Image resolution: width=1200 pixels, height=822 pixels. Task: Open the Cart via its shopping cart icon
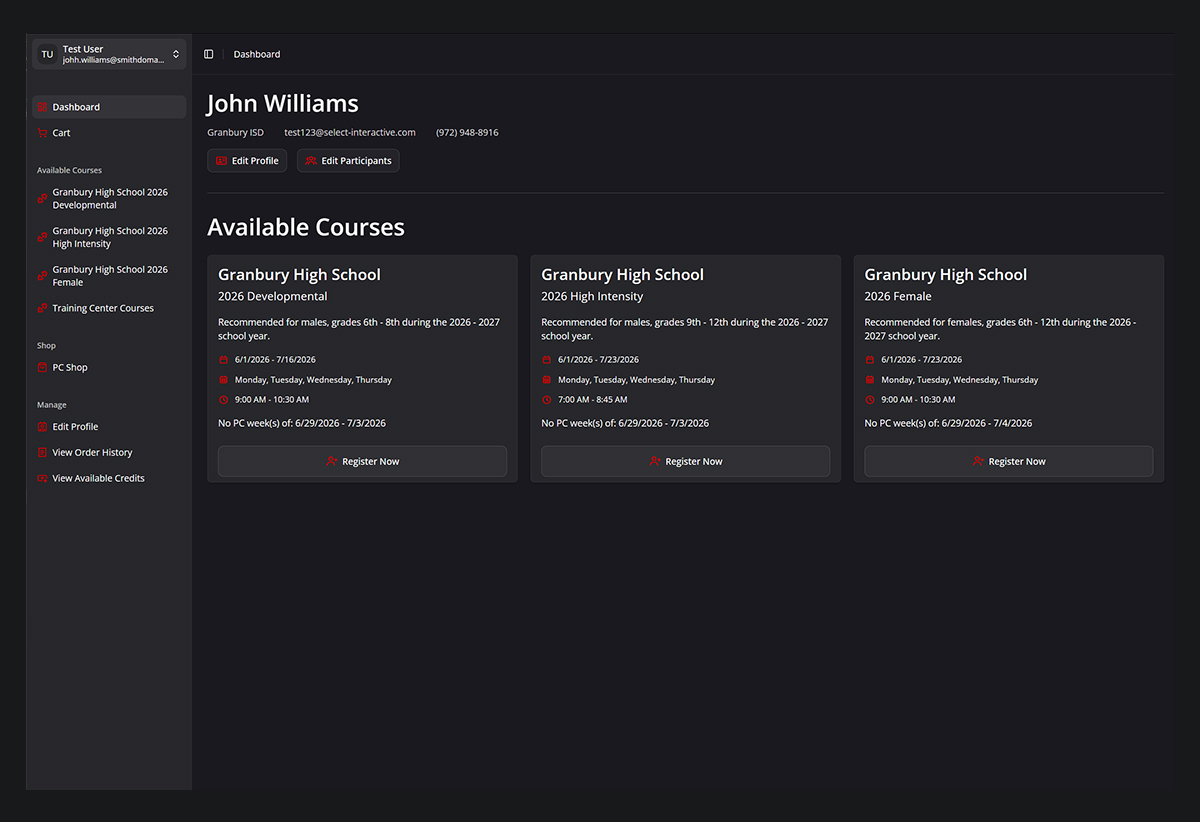point(43,132)
